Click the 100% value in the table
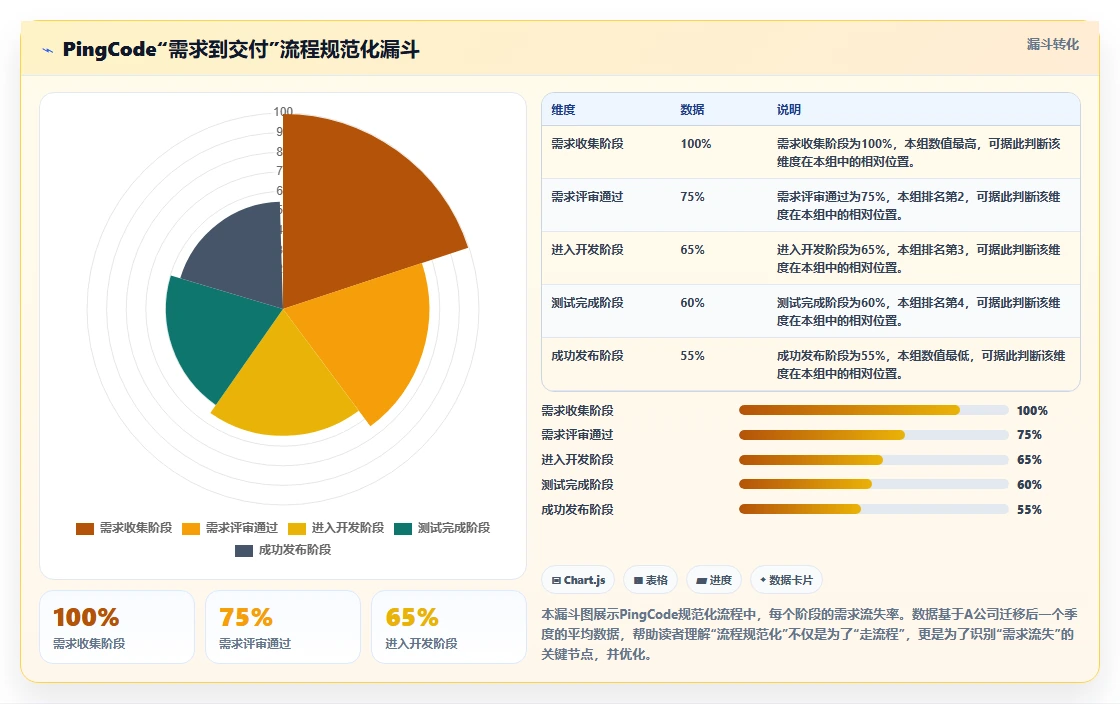The width and height of the screenshot is (1120, 704). [696, 144]
